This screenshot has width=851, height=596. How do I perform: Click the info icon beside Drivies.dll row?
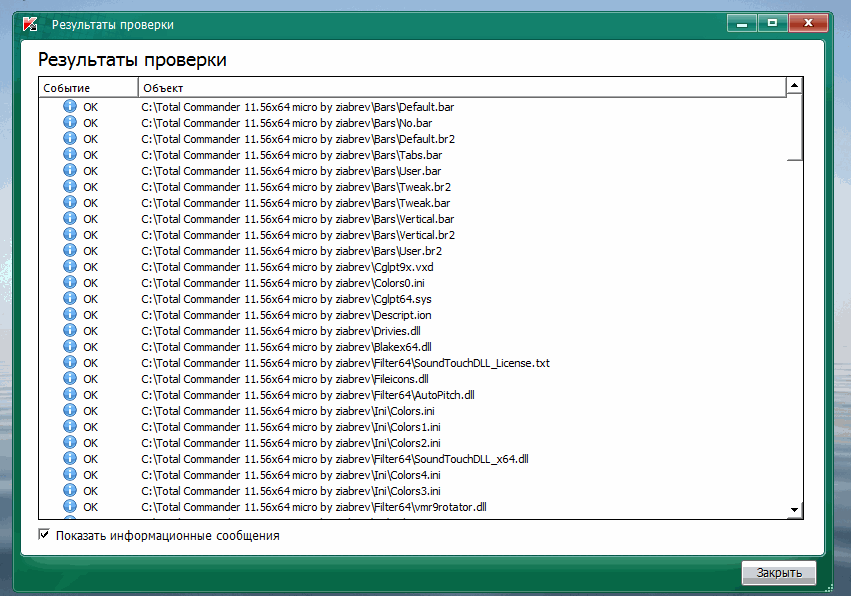[x=70, y=331]
